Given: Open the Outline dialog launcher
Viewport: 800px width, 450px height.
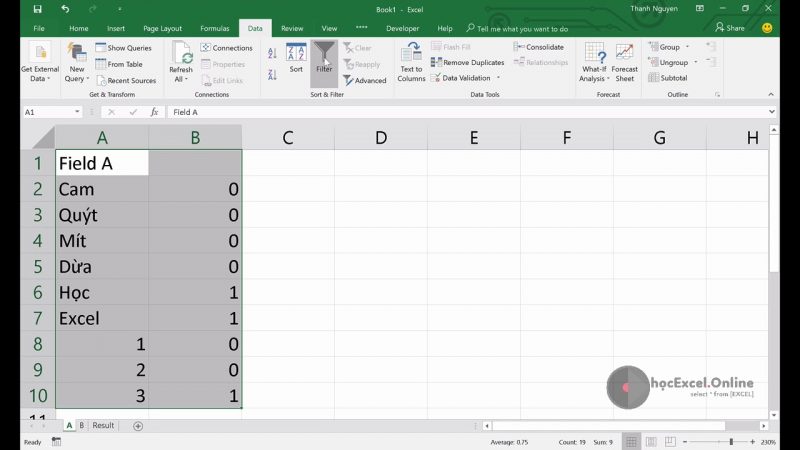Looking at the screenshot, I should pyautogui.click(x=717, y=94).
